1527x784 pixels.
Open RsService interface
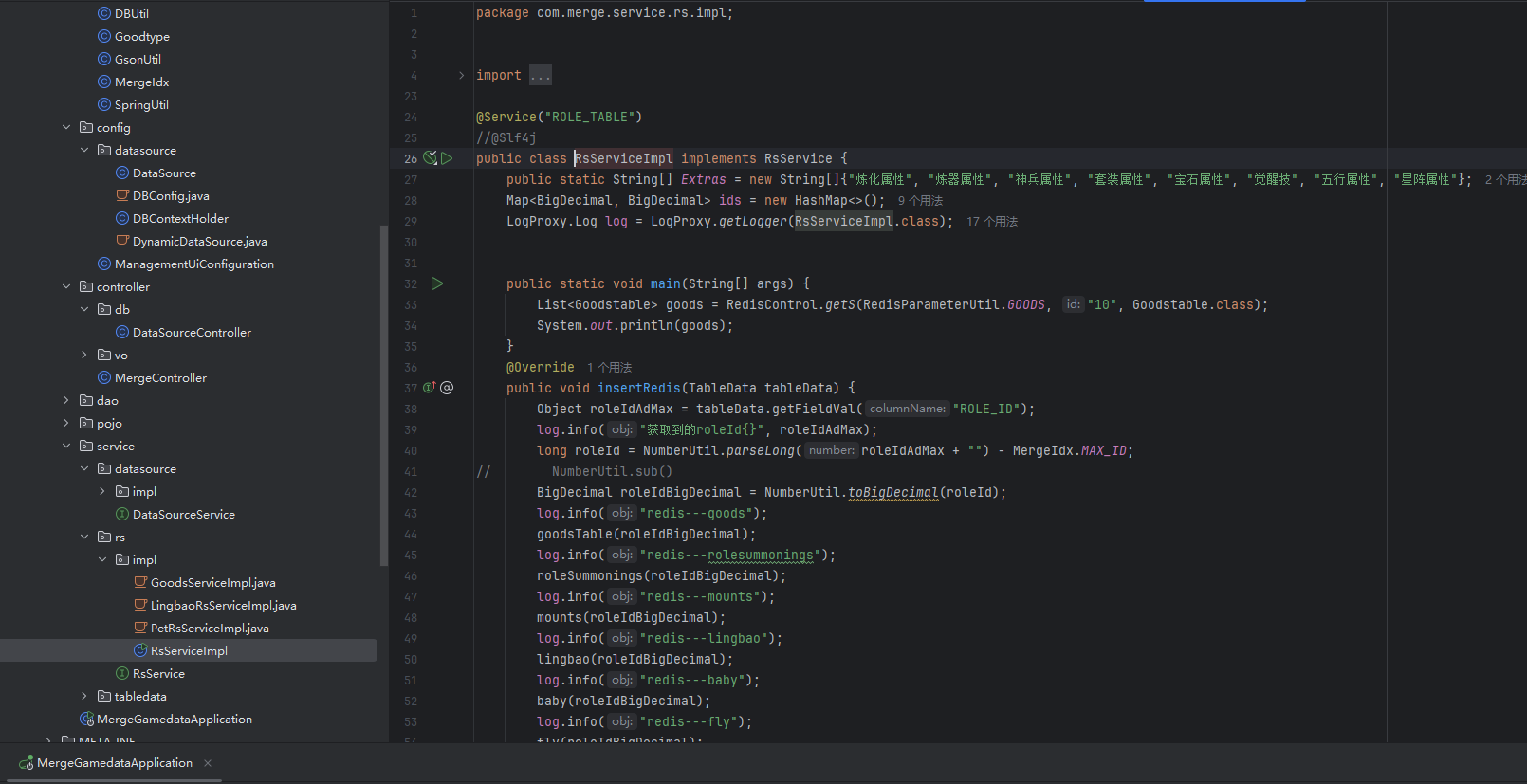pyautogui.click(x=158, y=673)
